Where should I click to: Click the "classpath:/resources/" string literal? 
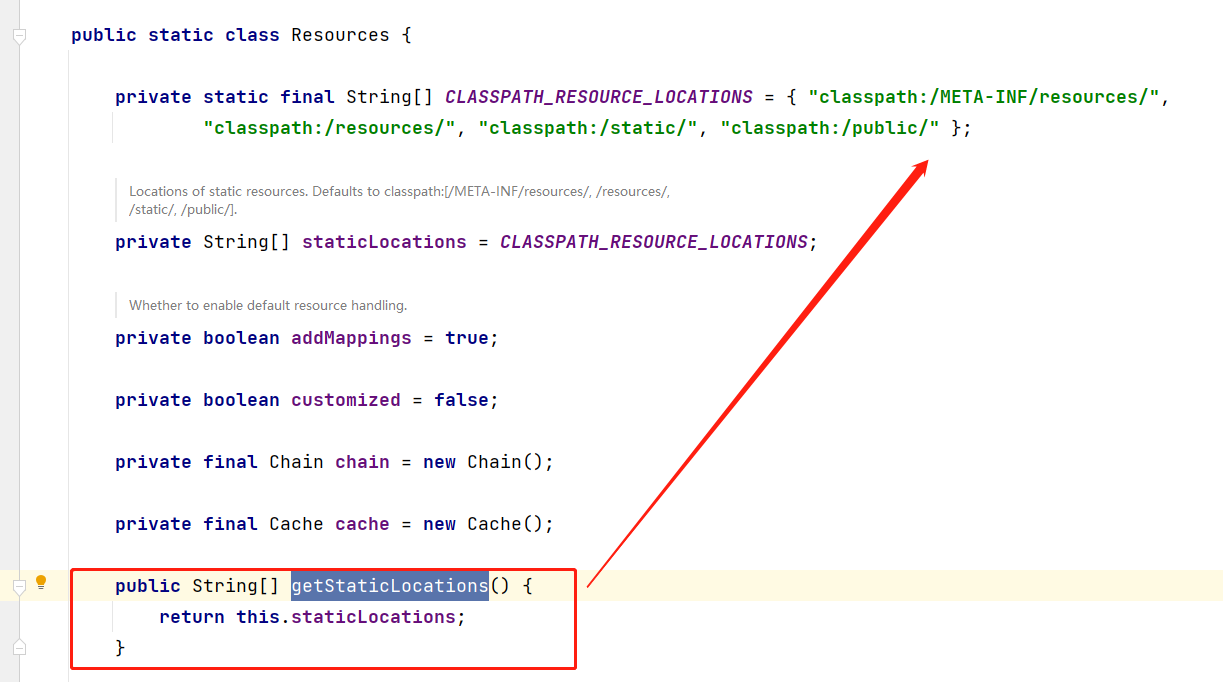click(x=330, y=128)
